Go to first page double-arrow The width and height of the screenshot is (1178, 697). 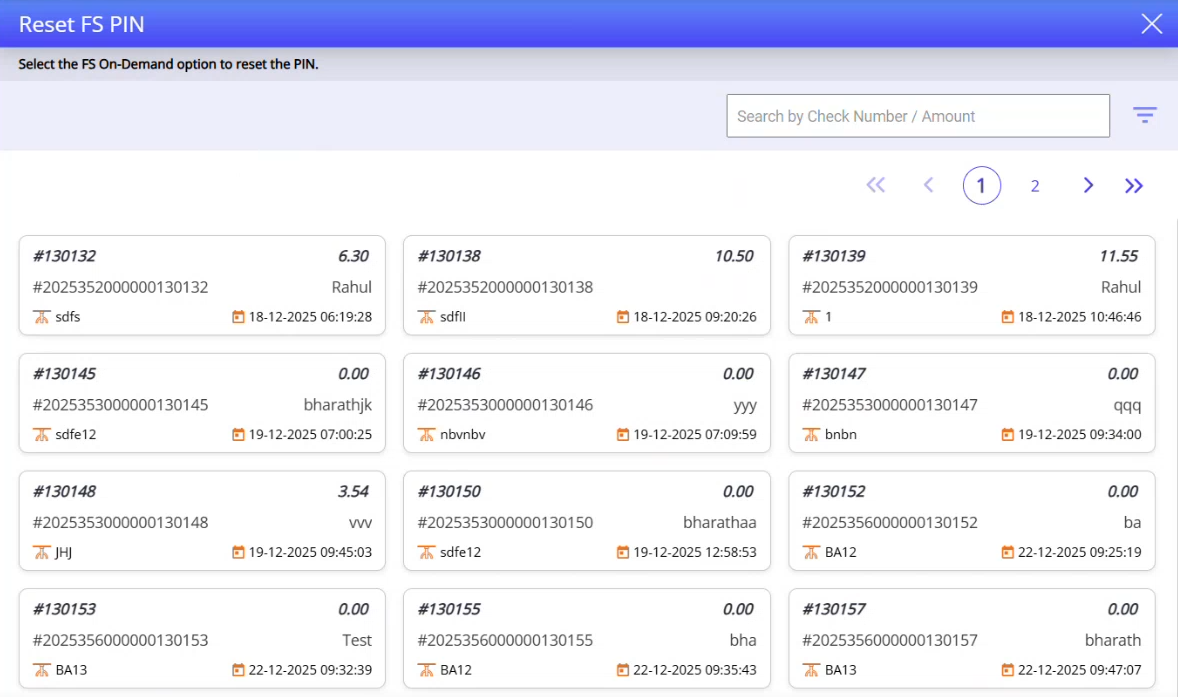(876, 185)
